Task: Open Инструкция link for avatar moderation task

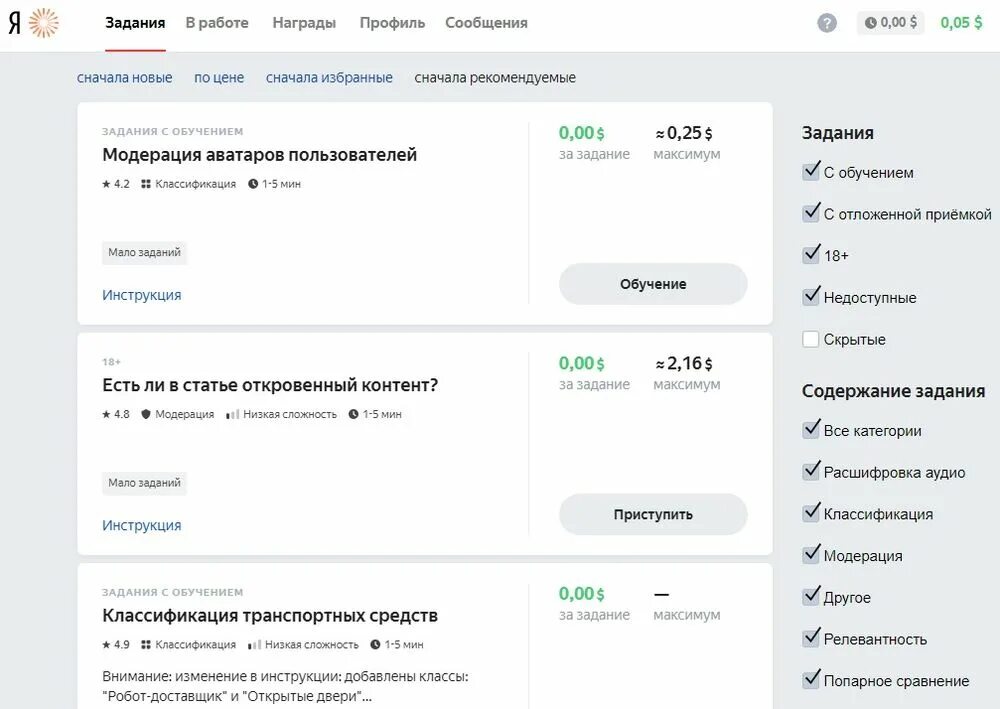Action: coord(142,295)
